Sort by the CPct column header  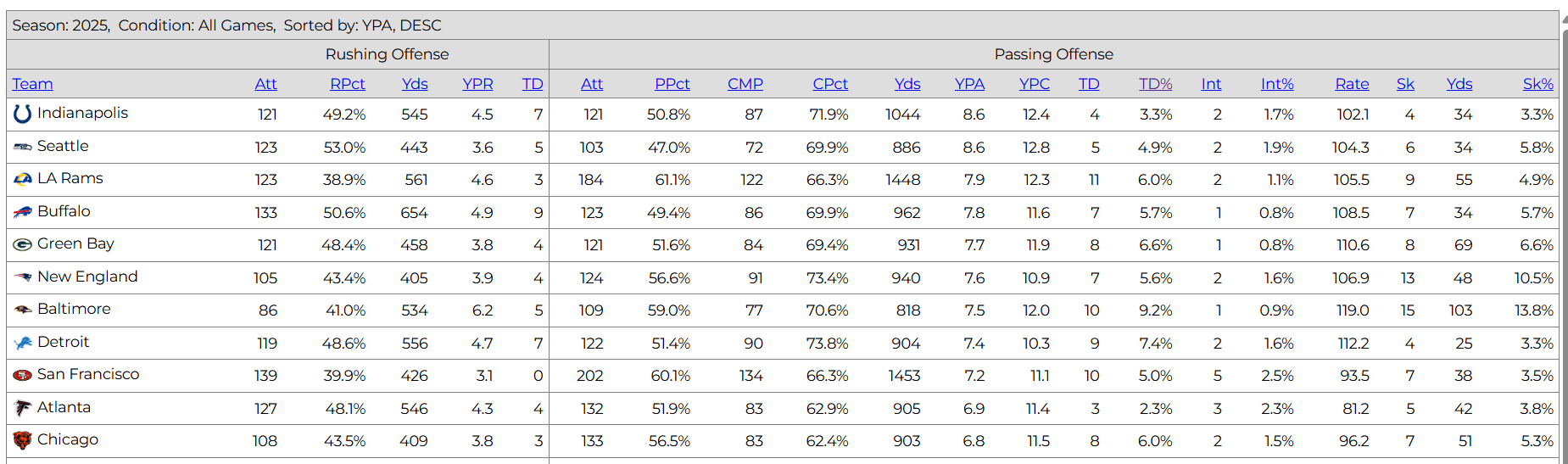(x=829, y=84)
